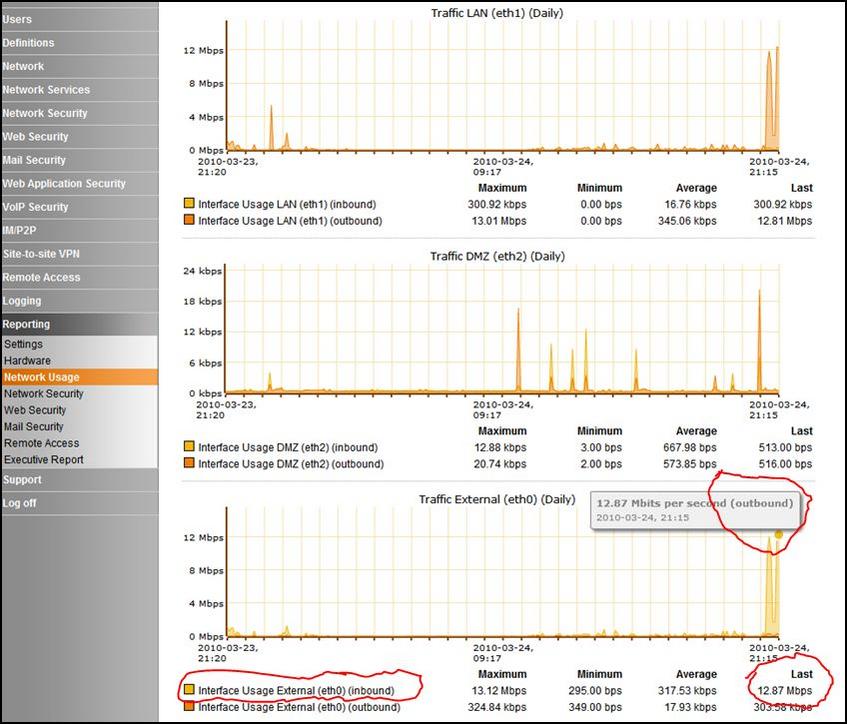Click the Log off link

[19, 503]
